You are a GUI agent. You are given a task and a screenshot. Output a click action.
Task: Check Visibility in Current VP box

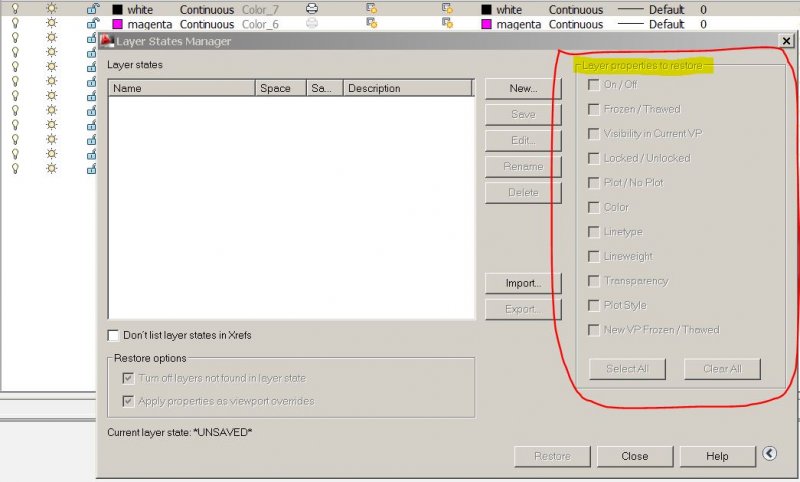tap(593, 134)
